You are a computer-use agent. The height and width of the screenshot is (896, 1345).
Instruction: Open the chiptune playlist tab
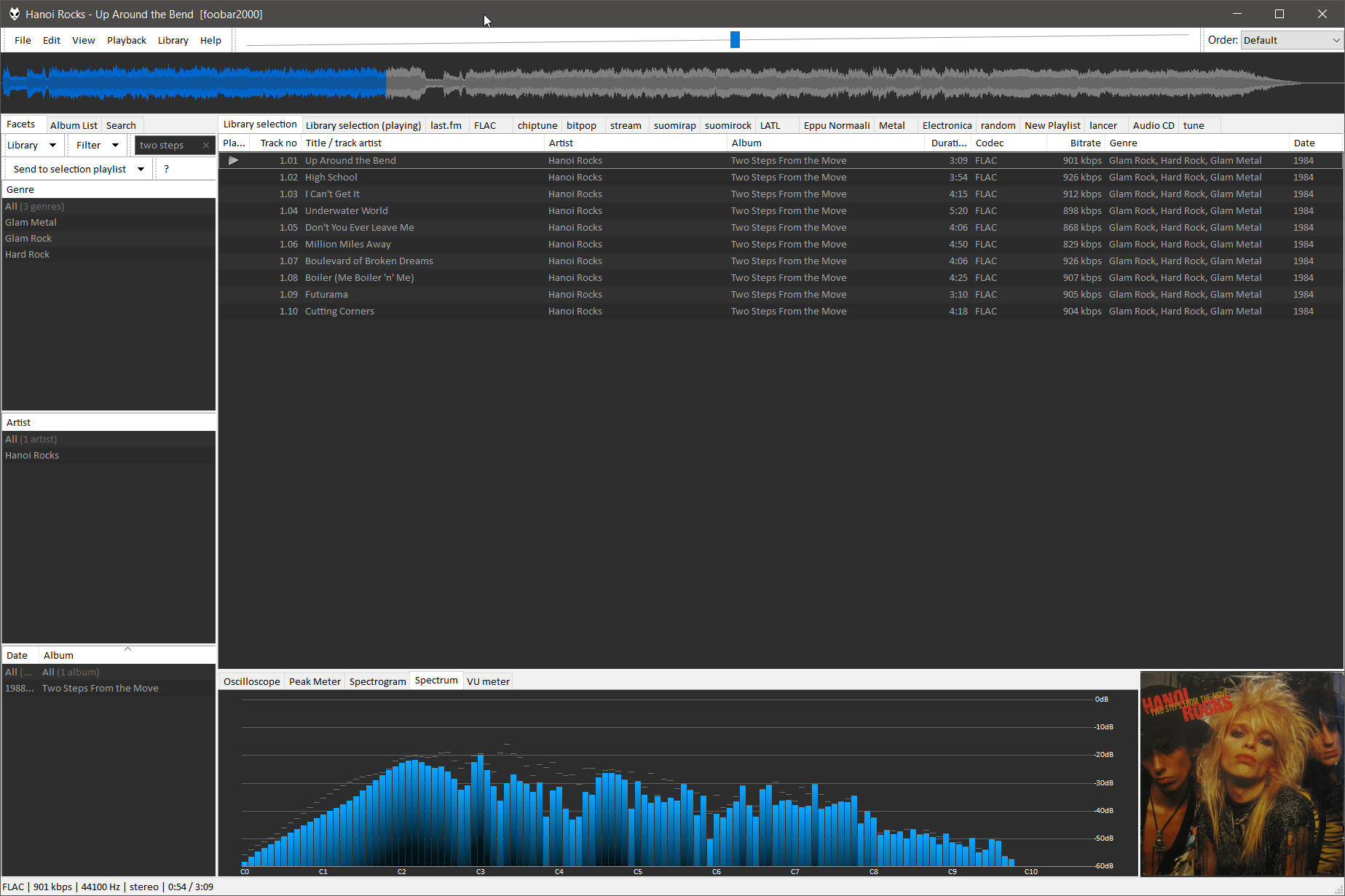tap(537, 125)
